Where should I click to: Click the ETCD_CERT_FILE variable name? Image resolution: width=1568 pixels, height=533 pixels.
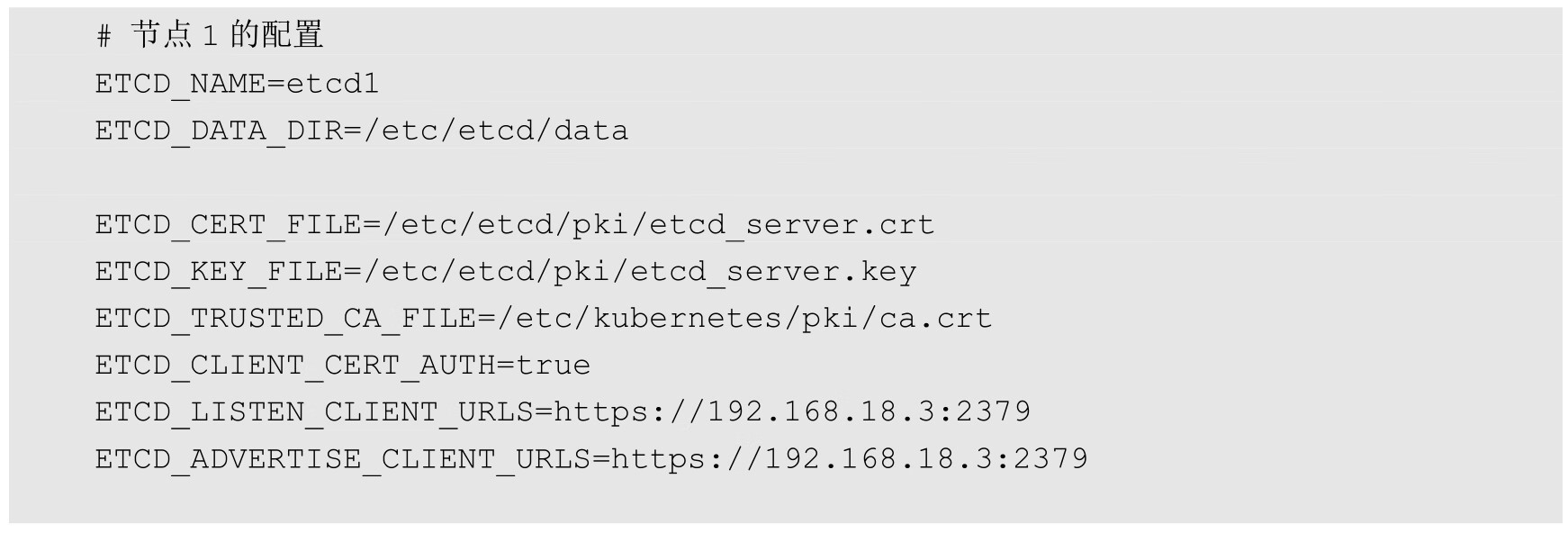click(x=228, y=224)
